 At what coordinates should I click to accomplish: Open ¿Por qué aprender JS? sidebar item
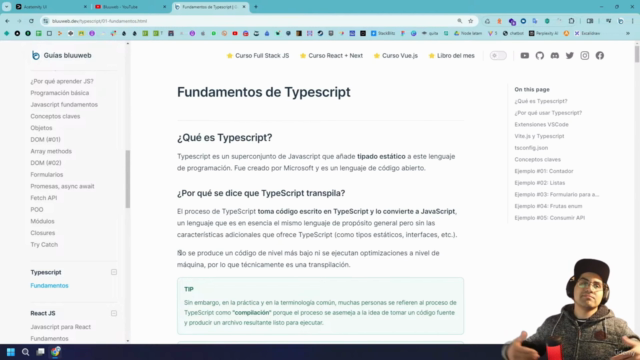pos(62,81)
